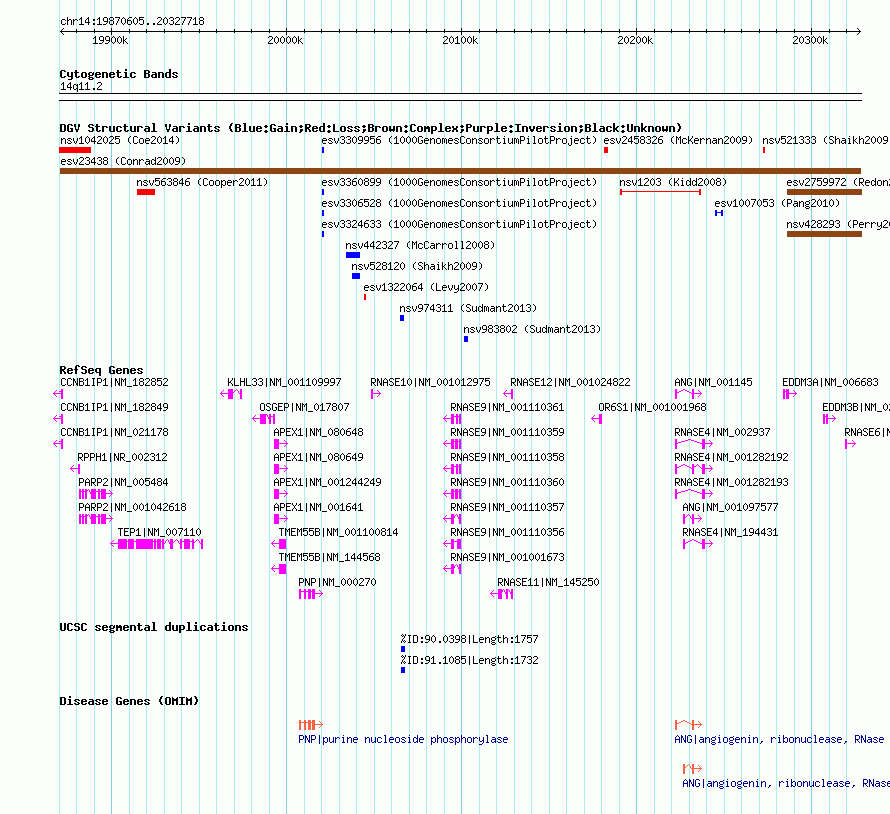The height and width of the screenshot is (814, 890).
Task: Click the nsv528120 (Shaikh2009) blue gain bar
Action: pos(356,276)
